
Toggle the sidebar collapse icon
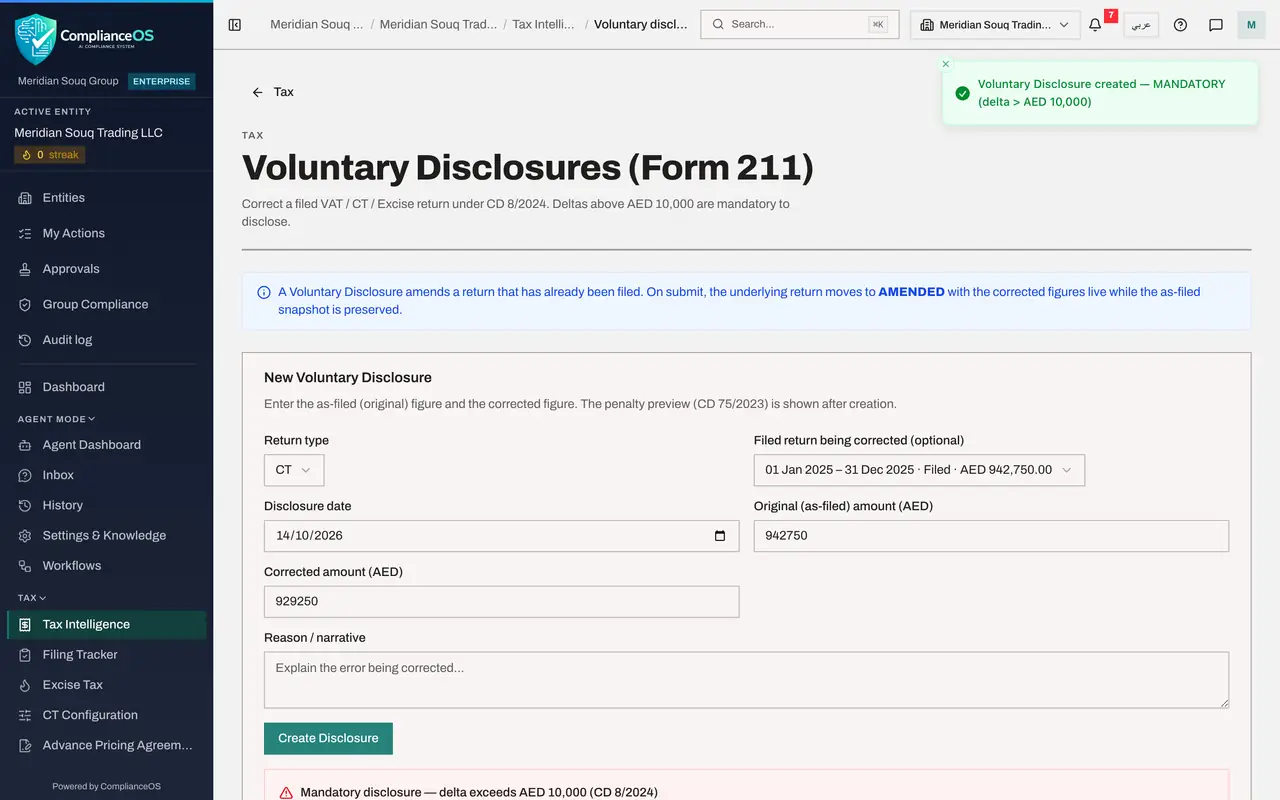(x=235, y=25)
